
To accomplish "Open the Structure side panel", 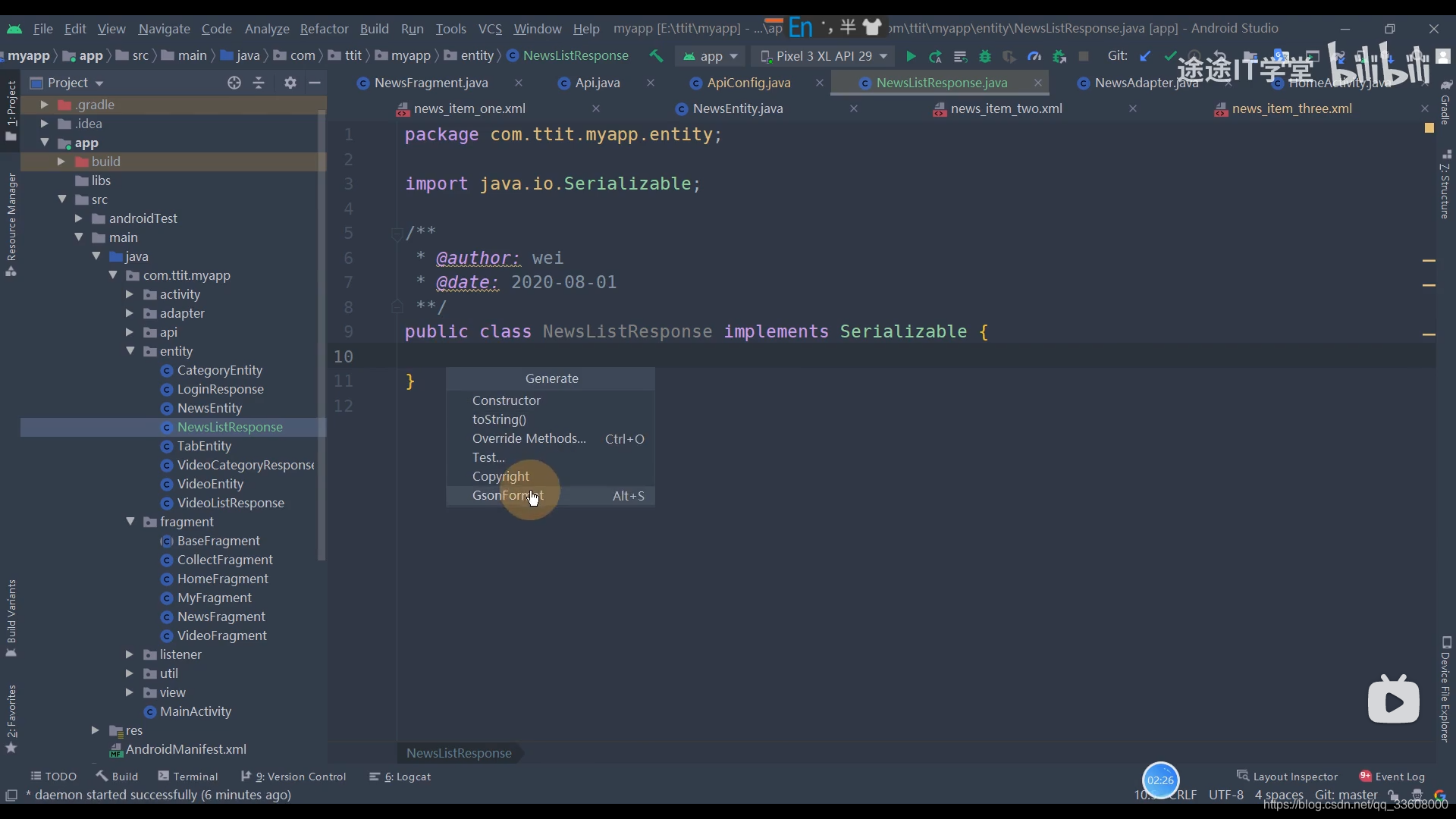I will pos(1445,184).
